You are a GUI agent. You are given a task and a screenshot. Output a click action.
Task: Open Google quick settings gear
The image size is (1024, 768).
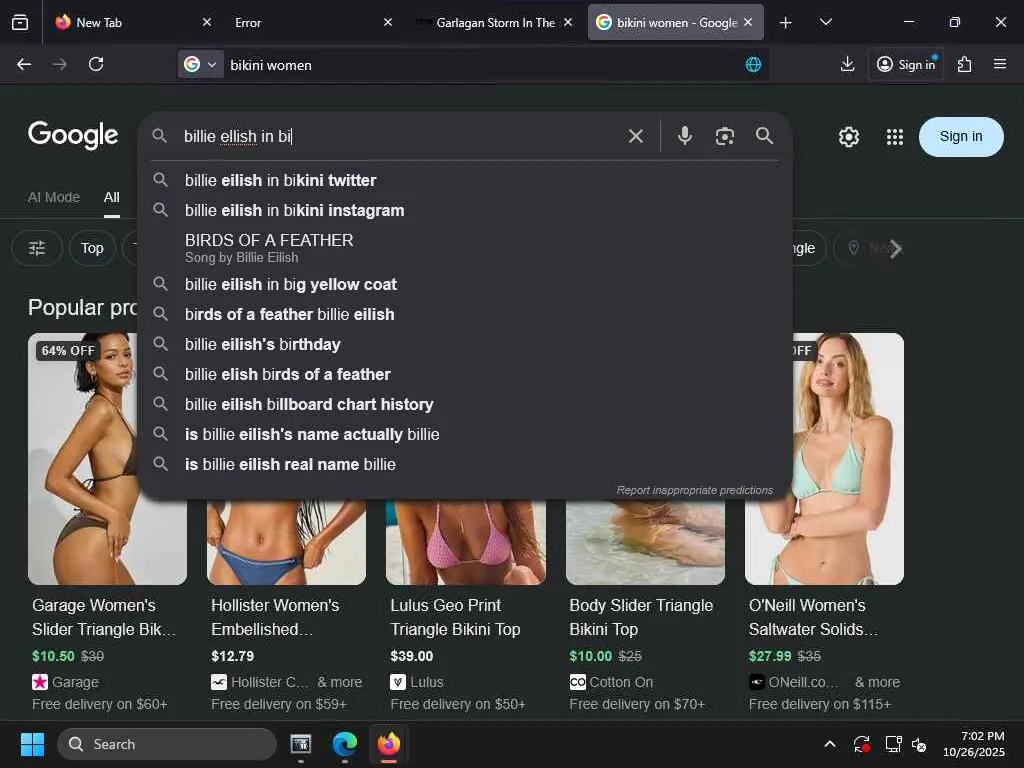pos(848,136)
